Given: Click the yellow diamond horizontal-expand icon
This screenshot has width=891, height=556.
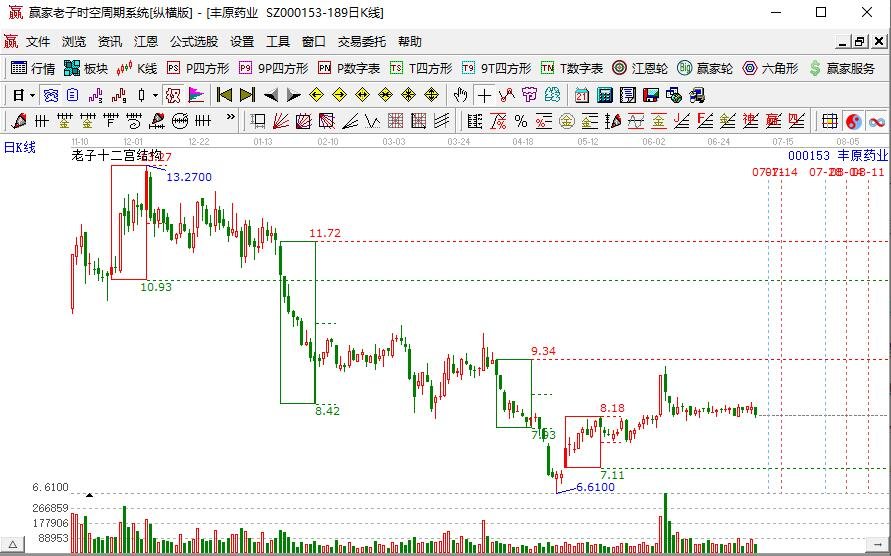Looking at the screenshot, I should [362, 95].
